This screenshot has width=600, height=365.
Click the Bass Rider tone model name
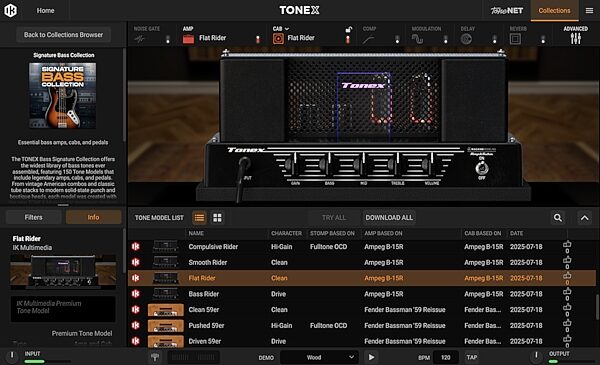pos(204,294)
